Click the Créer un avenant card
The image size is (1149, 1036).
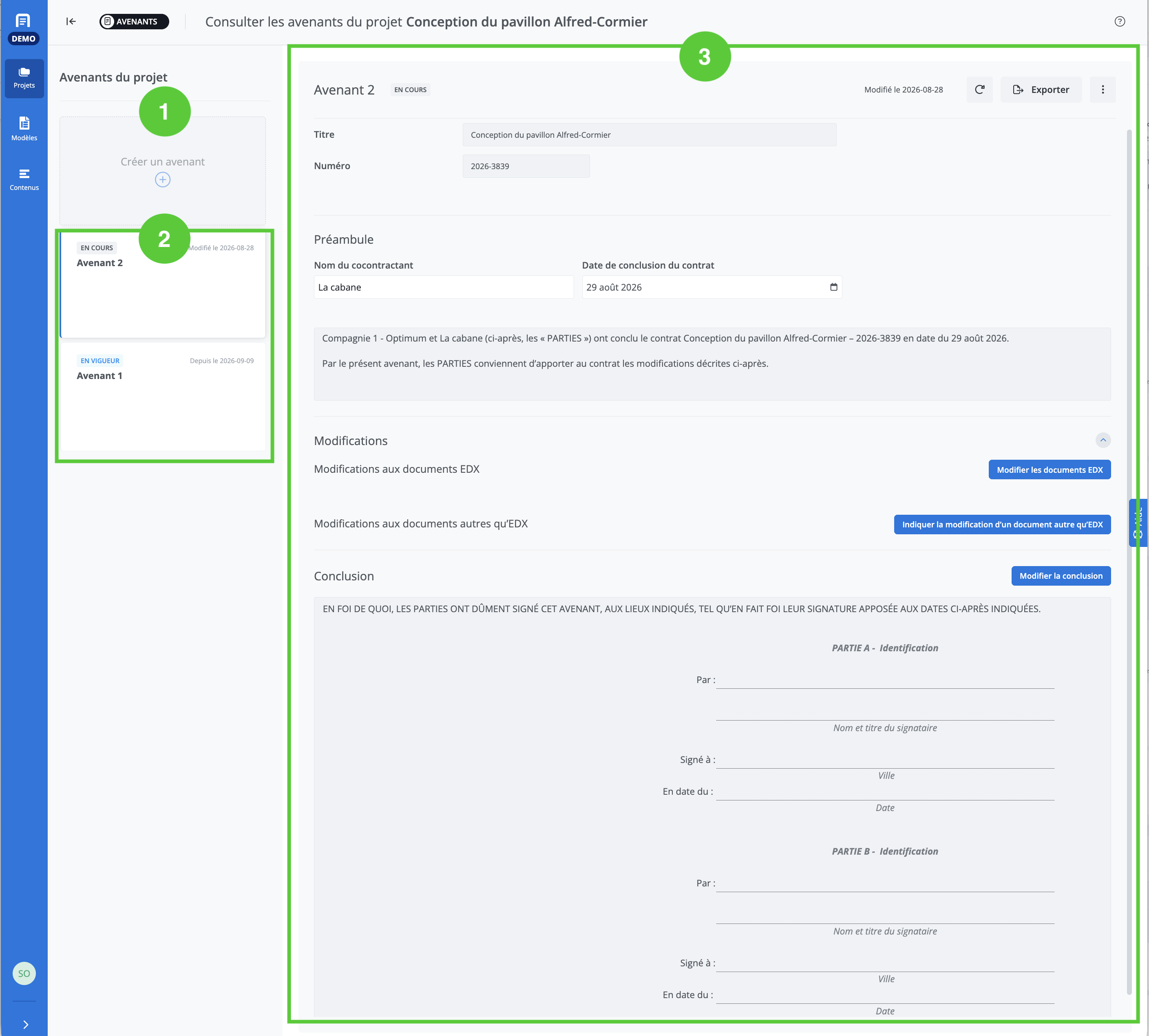(162, 171)
